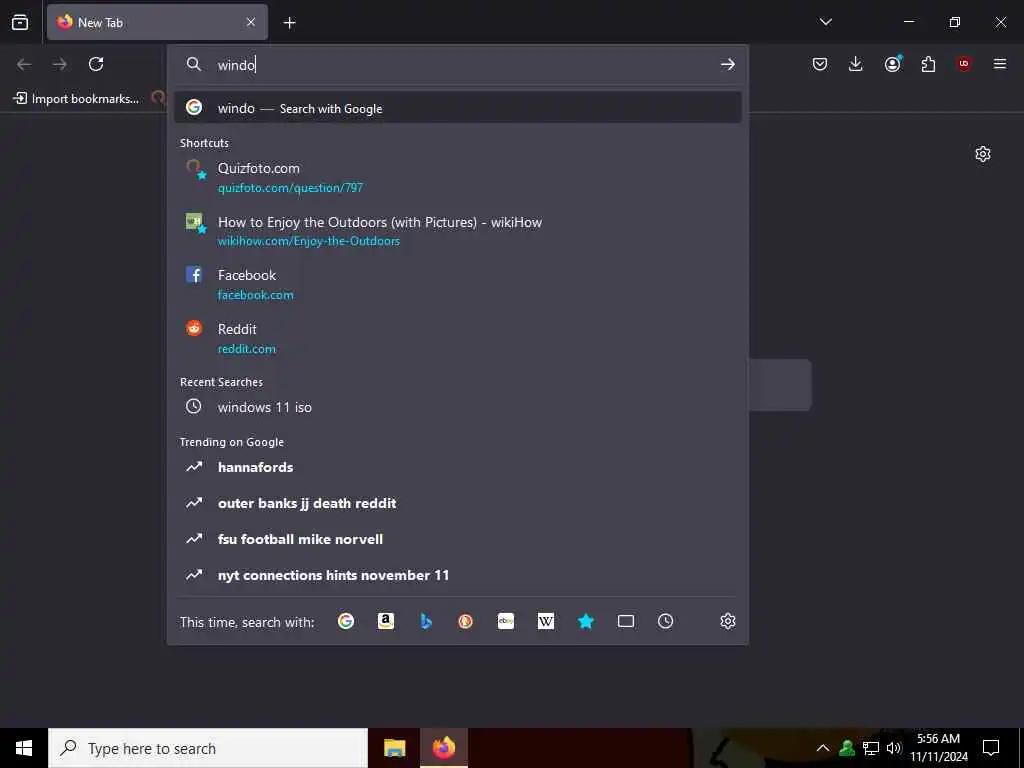Open the hamburger application menu
Viewport: 1024px width, 768px height.
click(1000, 64)
